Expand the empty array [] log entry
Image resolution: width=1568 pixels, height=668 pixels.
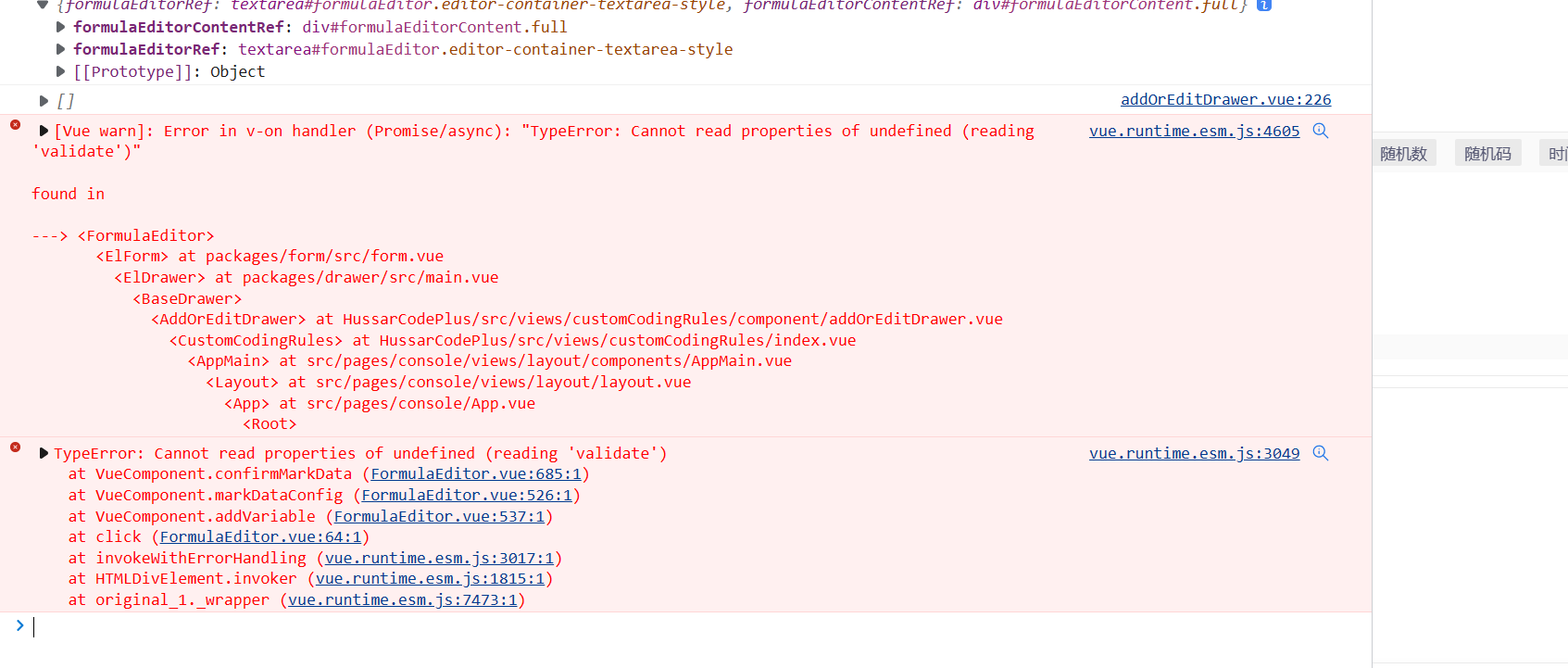[x=44, y=101]
